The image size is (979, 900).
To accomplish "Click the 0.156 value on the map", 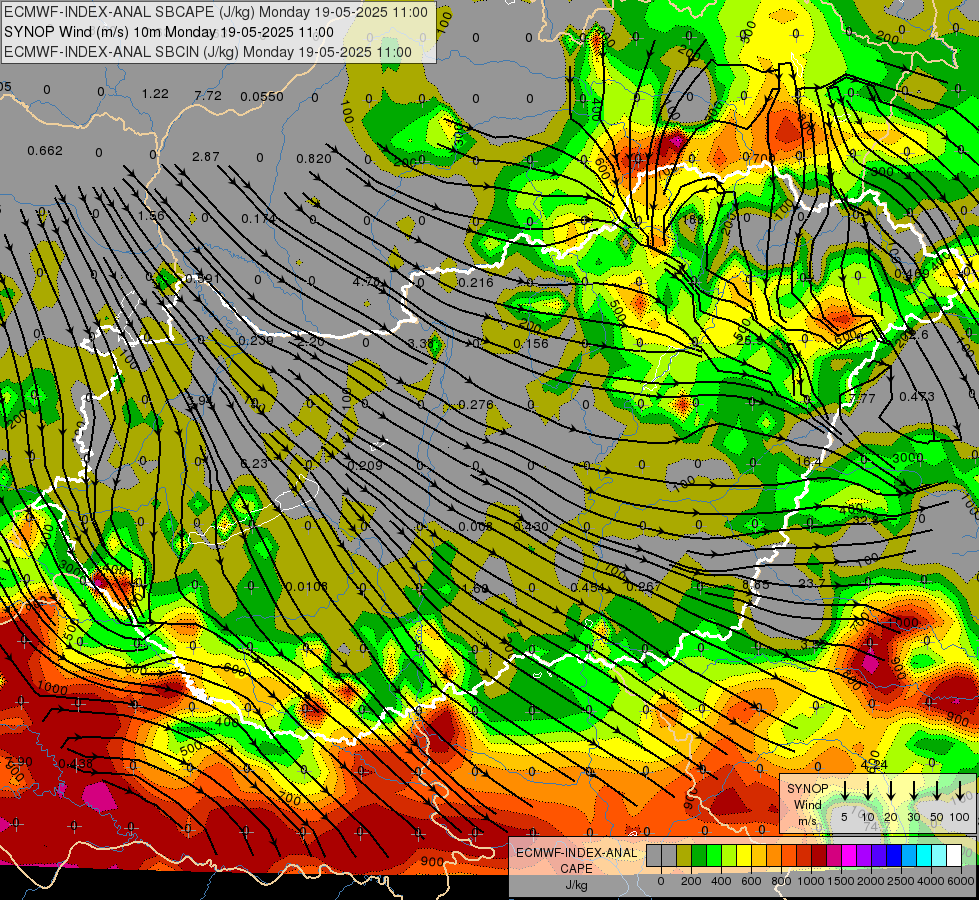I will [x=531, y=344].
